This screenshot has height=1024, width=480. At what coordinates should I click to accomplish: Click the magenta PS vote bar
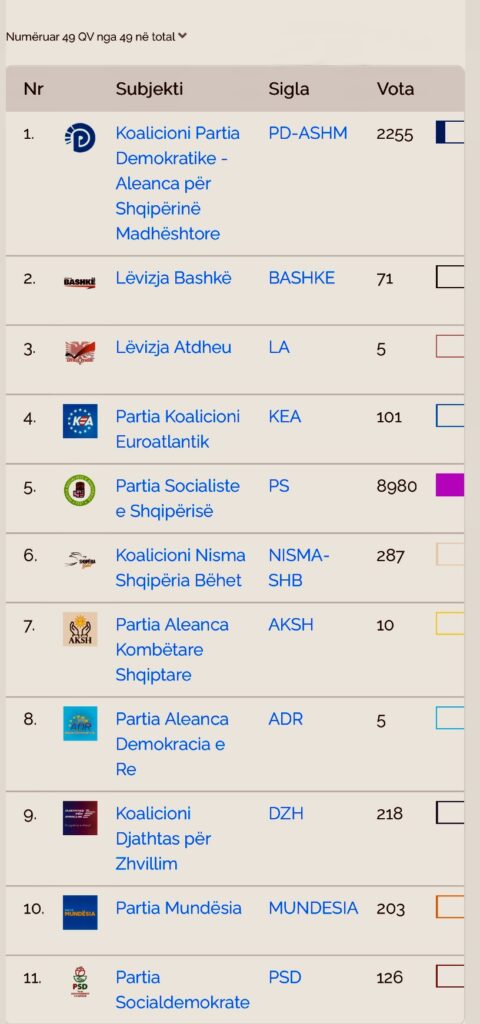[x=450, y=485]
